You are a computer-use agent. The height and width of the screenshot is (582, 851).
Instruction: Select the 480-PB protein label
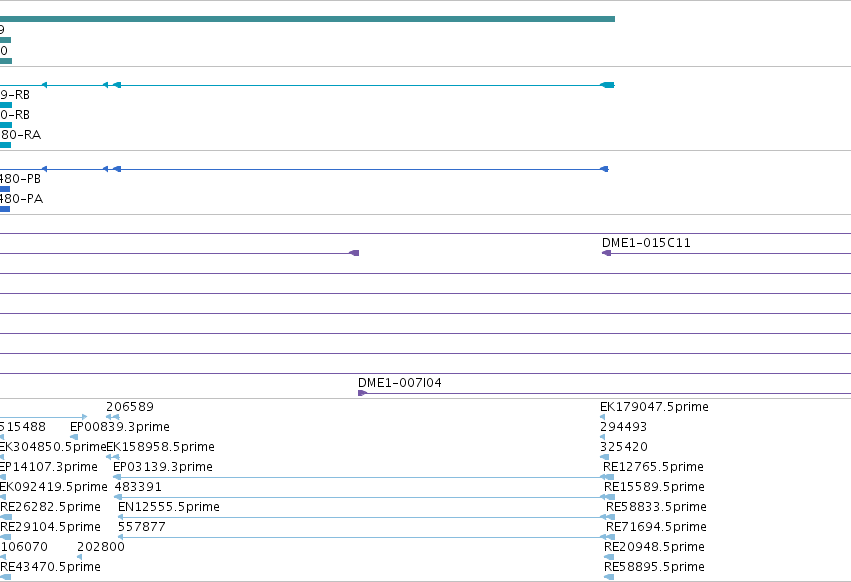[x=20, y=179]
